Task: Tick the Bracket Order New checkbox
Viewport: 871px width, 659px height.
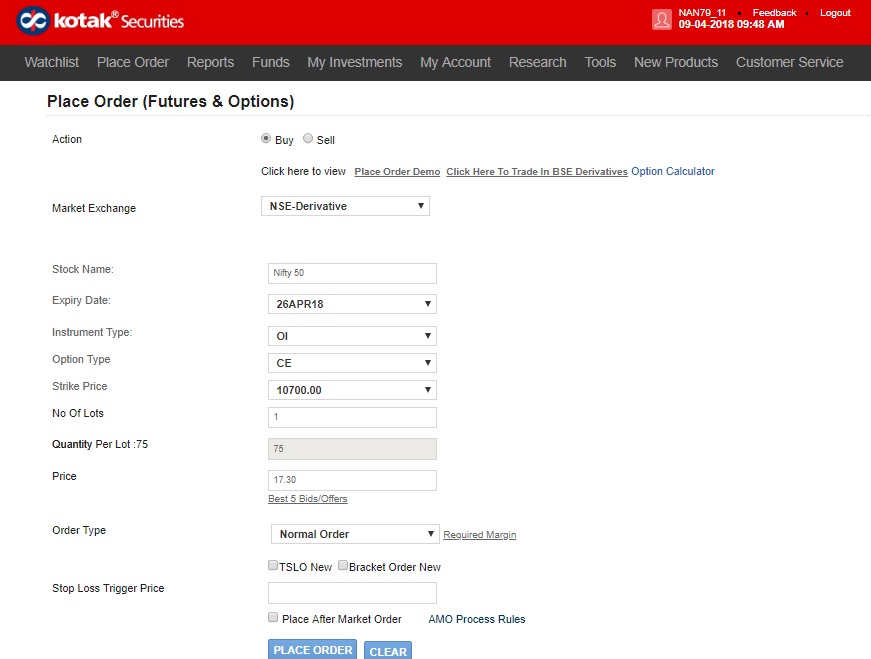Action: pyautogui.click(x=343, y=565)
